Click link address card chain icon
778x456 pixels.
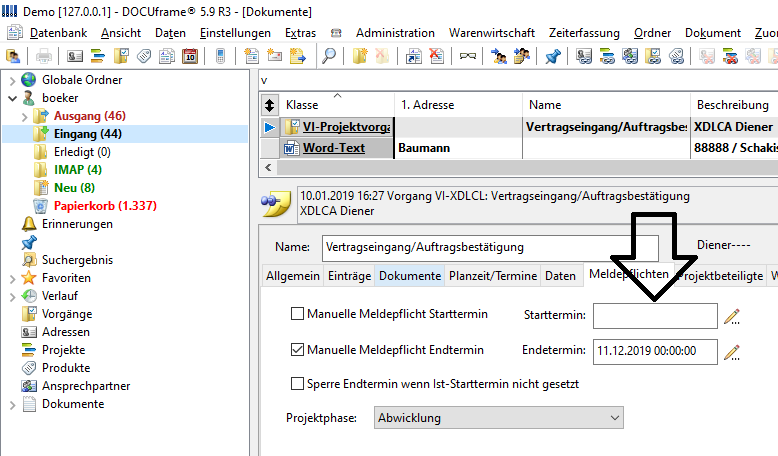click(584, 56)
